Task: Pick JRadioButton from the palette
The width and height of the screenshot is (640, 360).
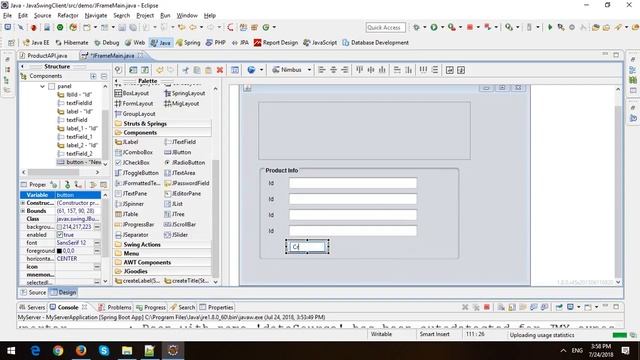Action: click(184, 162)
